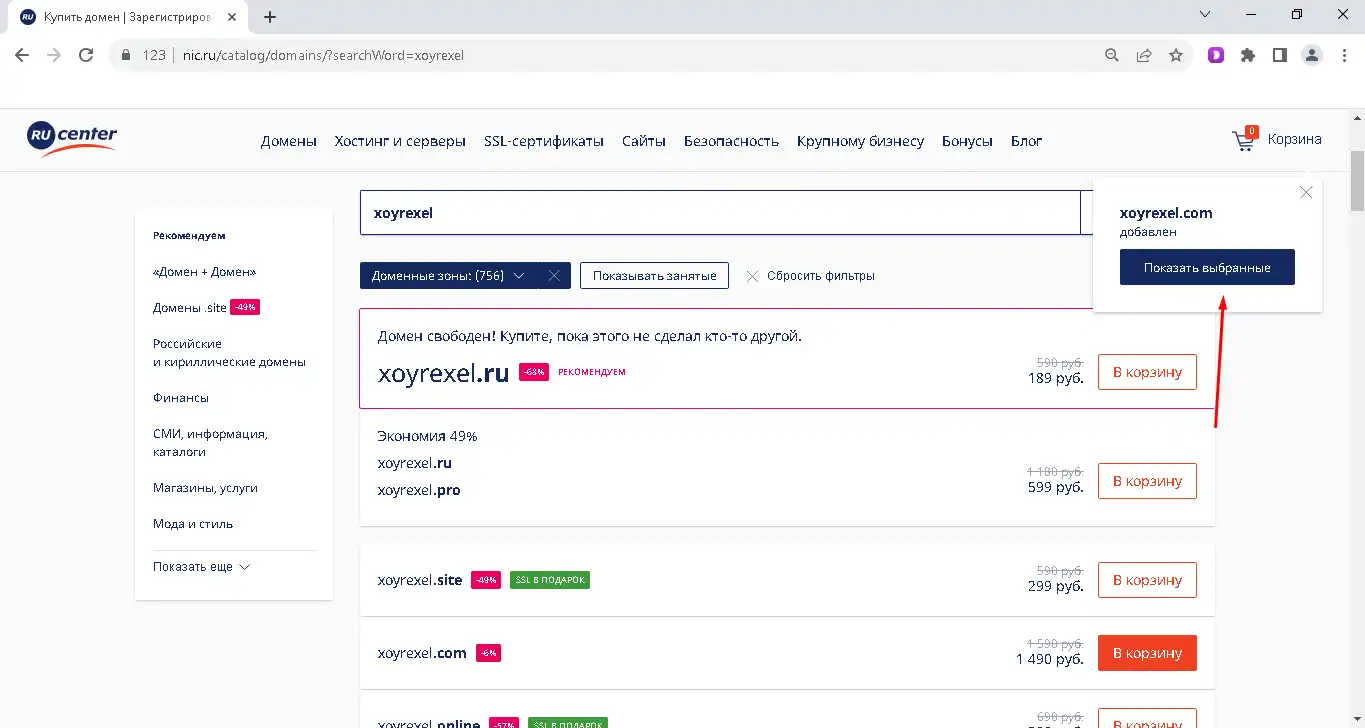Click the forward navigation arrow
The height and width of the screenshot is (728, 1365).
[54, 55]
